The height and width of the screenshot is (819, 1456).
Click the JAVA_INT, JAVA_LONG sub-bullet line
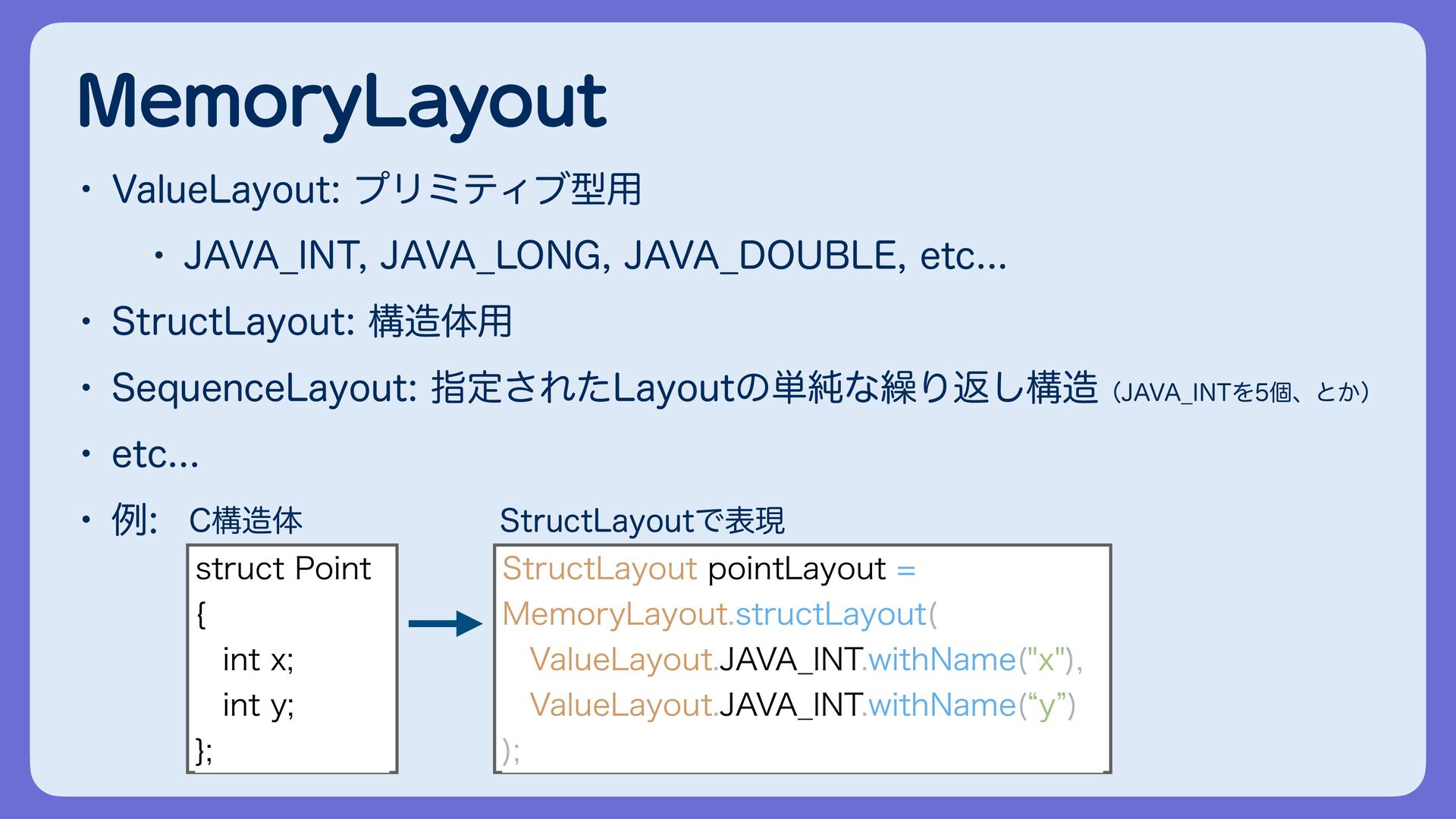(x=594, y=256)
